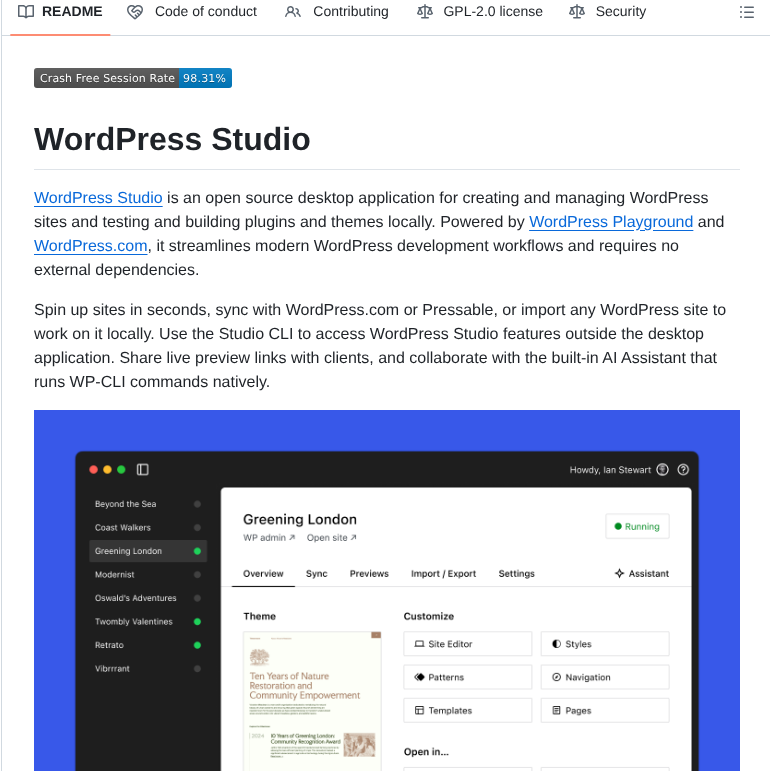Viewport: 770px width, 771px height.
Task: Toggle the Greening London green status dot
Action: click(x=197, y=551)
